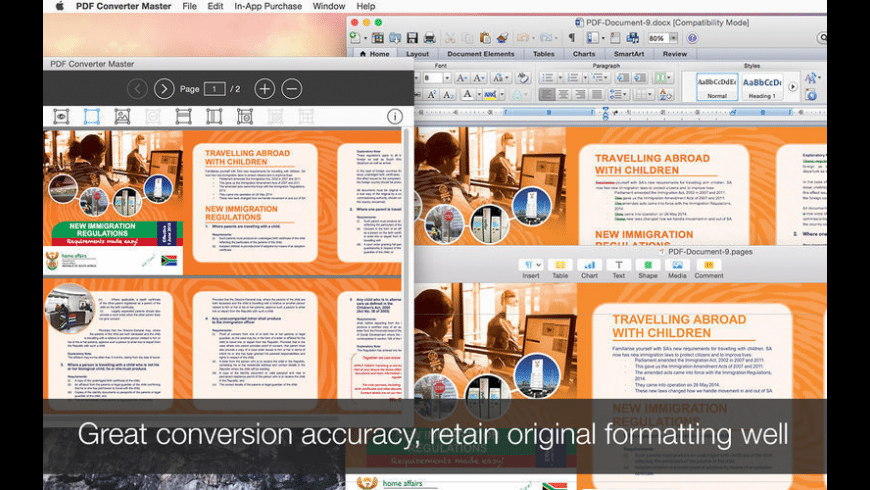Print the Word document

pyautogui.click(x=429, y=38)
